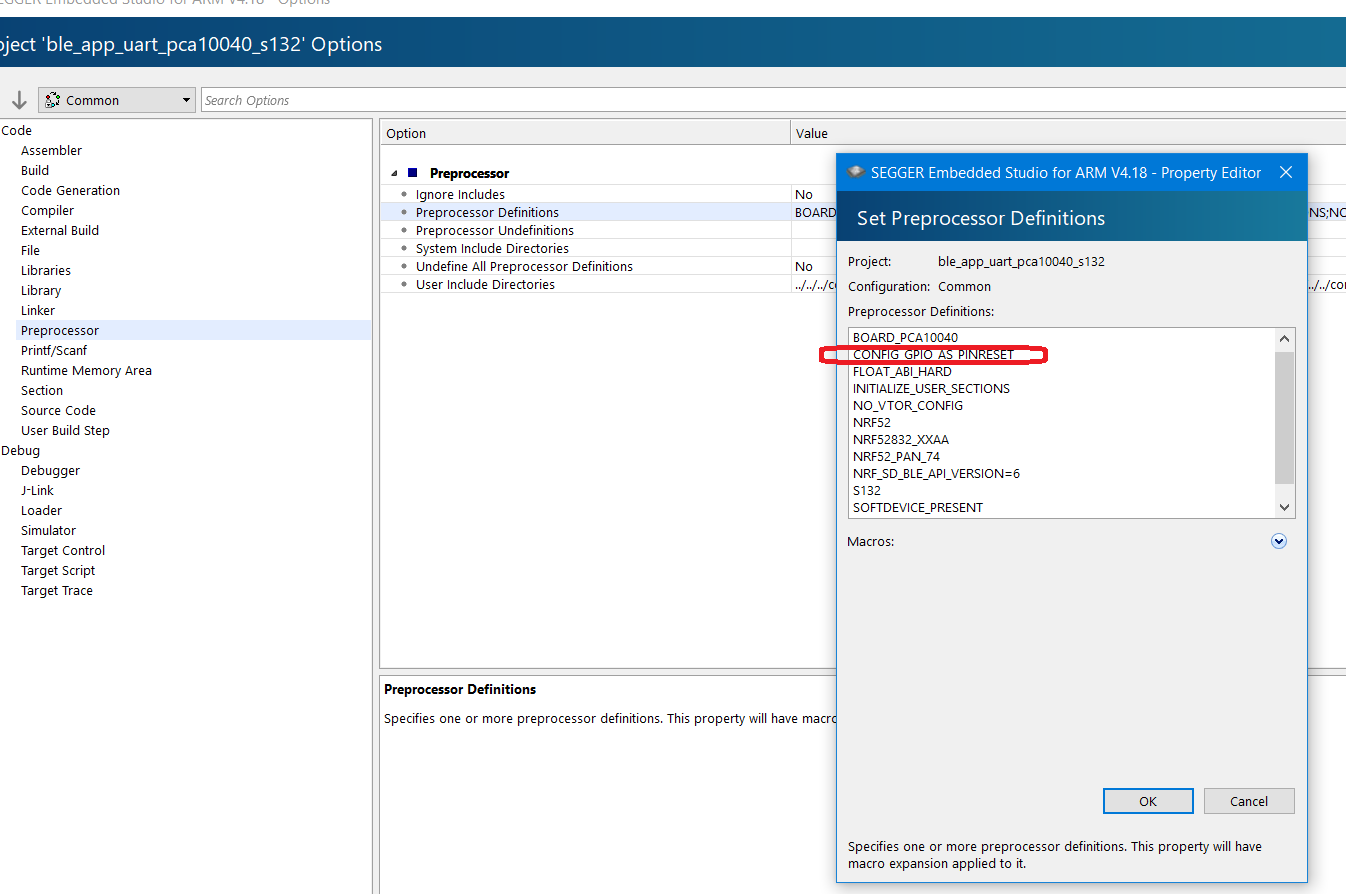
Task: Collapse the Preprocessor option group
Action: [394, 174]
